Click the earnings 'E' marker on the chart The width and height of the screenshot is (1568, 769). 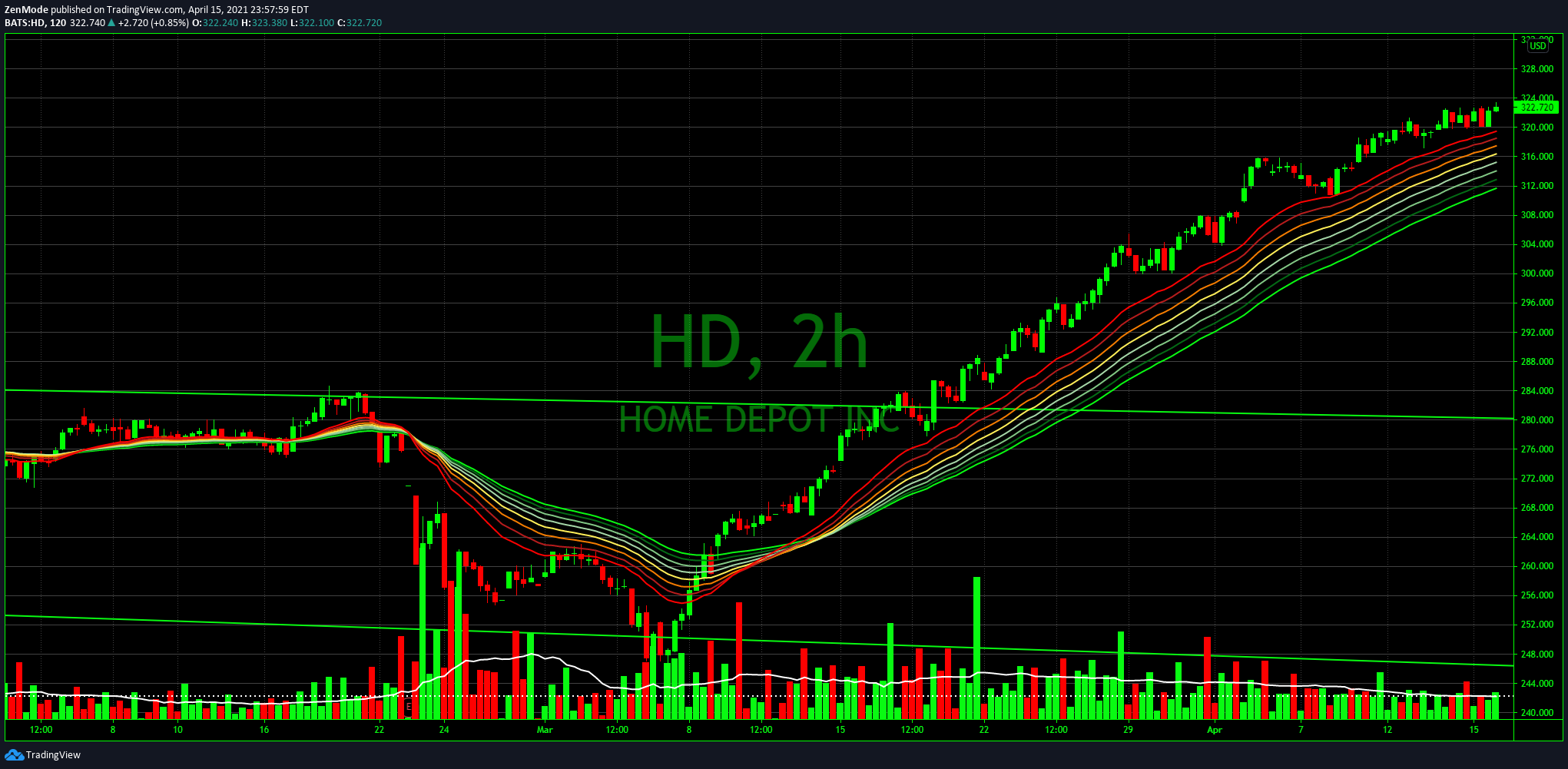tap(409, 706)
